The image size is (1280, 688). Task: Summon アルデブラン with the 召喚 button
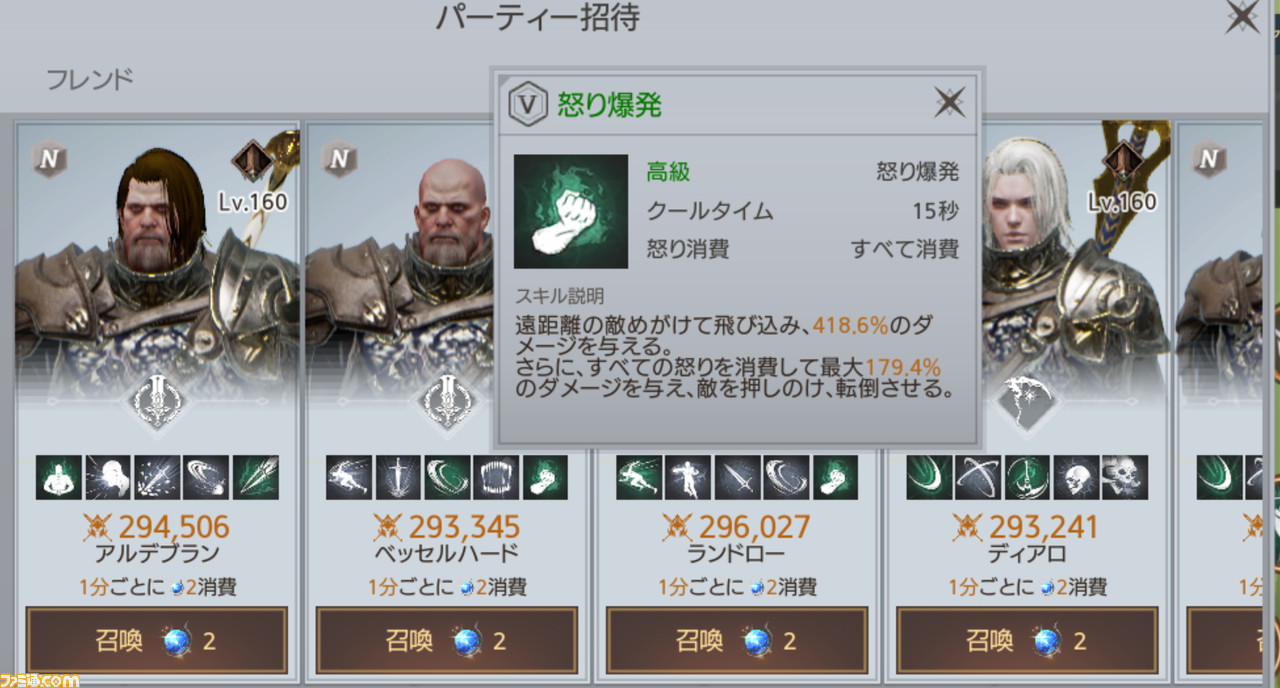(157, 640)
